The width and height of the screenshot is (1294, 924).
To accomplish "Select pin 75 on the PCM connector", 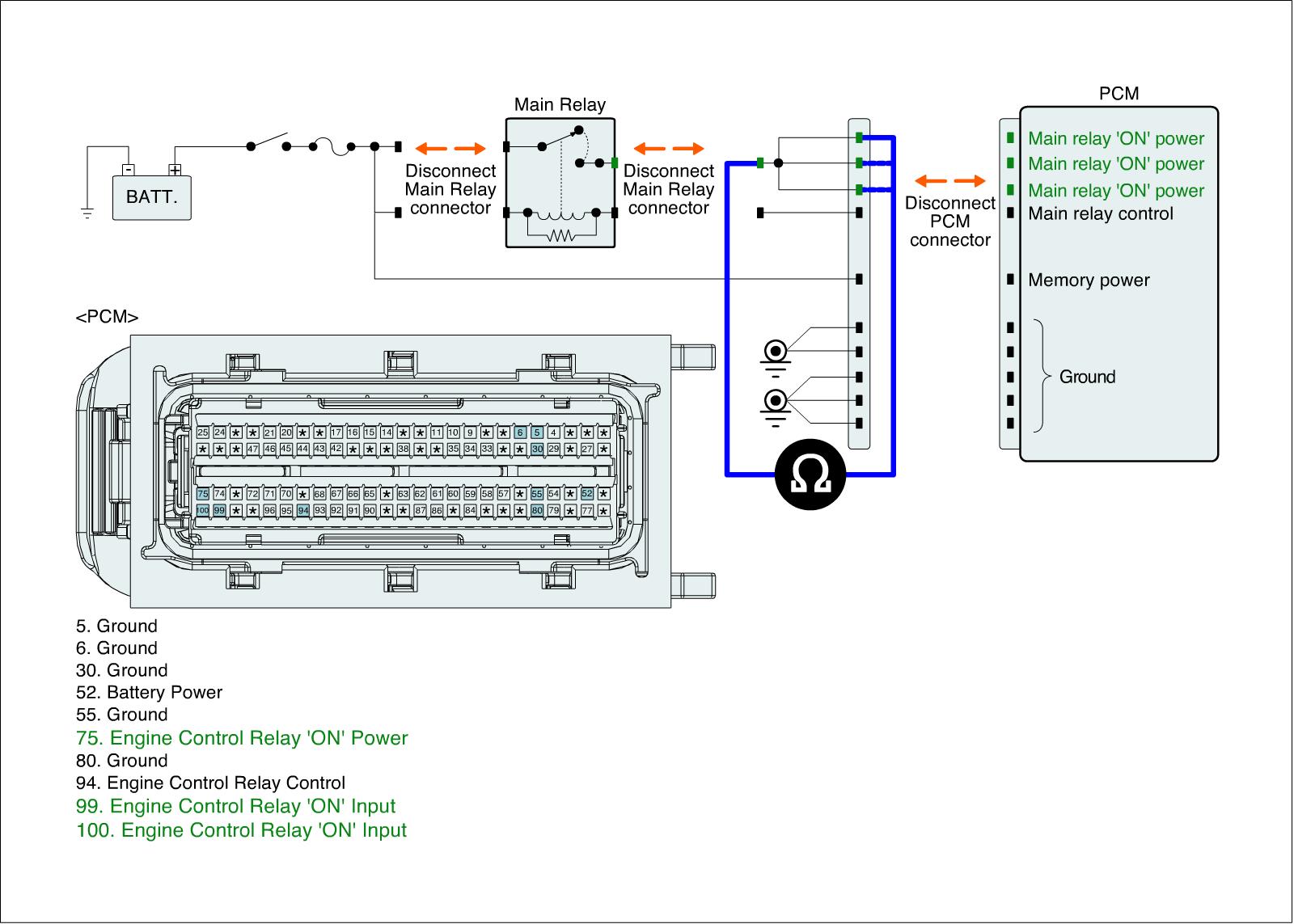I will (203, 494).
